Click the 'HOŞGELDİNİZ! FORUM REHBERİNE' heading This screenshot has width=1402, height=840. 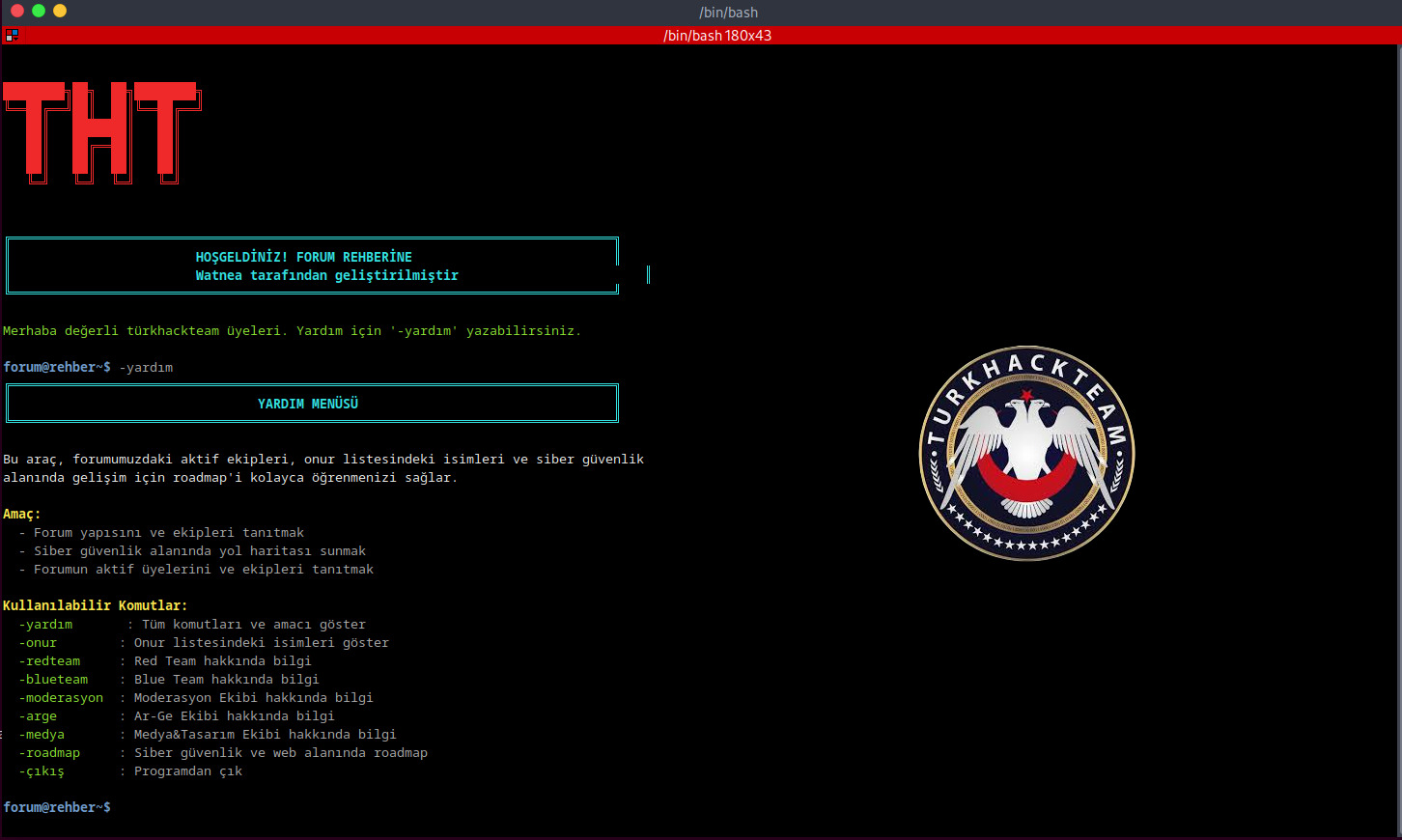(x=304, y=257)
